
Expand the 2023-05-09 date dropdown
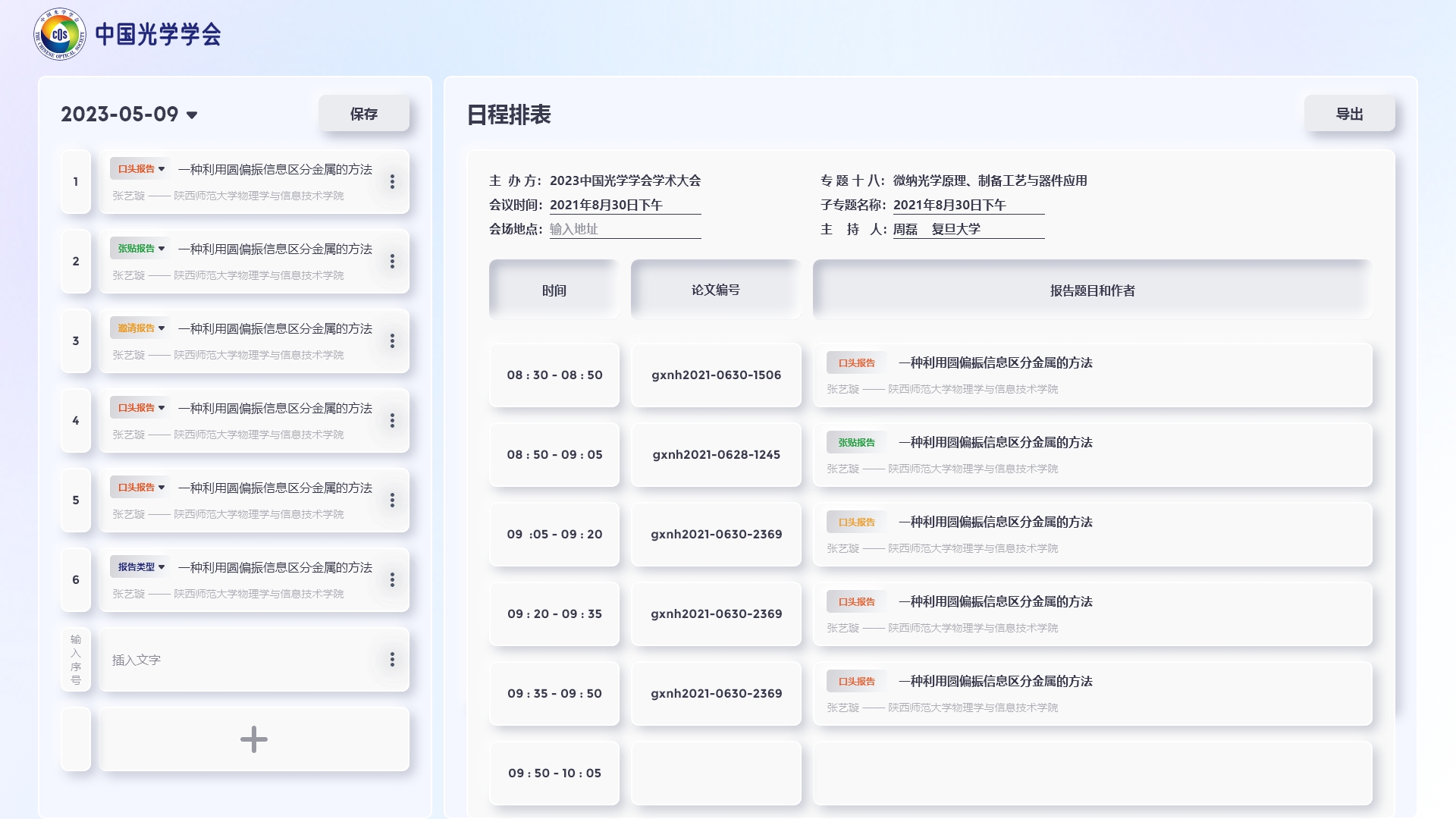[192, 115]
